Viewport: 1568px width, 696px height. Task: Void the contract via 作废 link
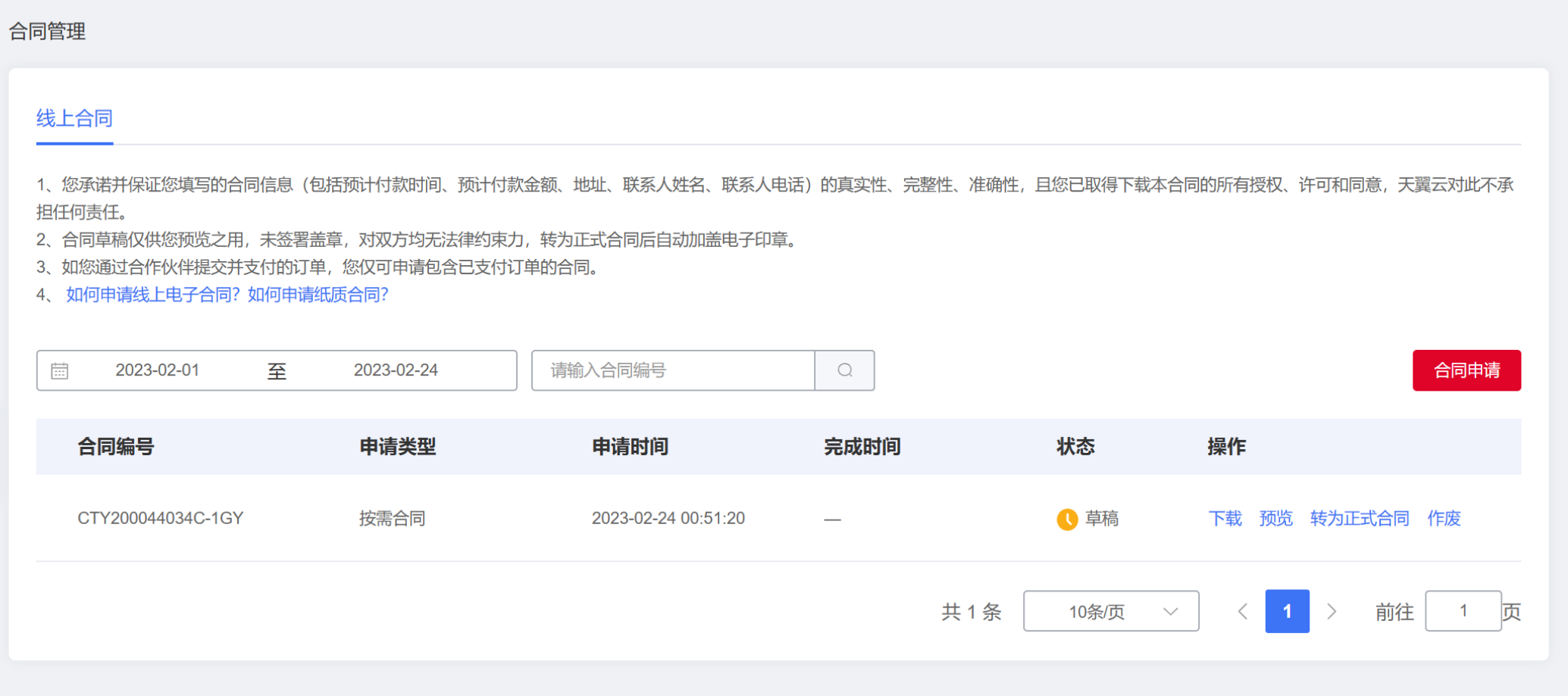pyautogui.click(x=1442, y=519)
